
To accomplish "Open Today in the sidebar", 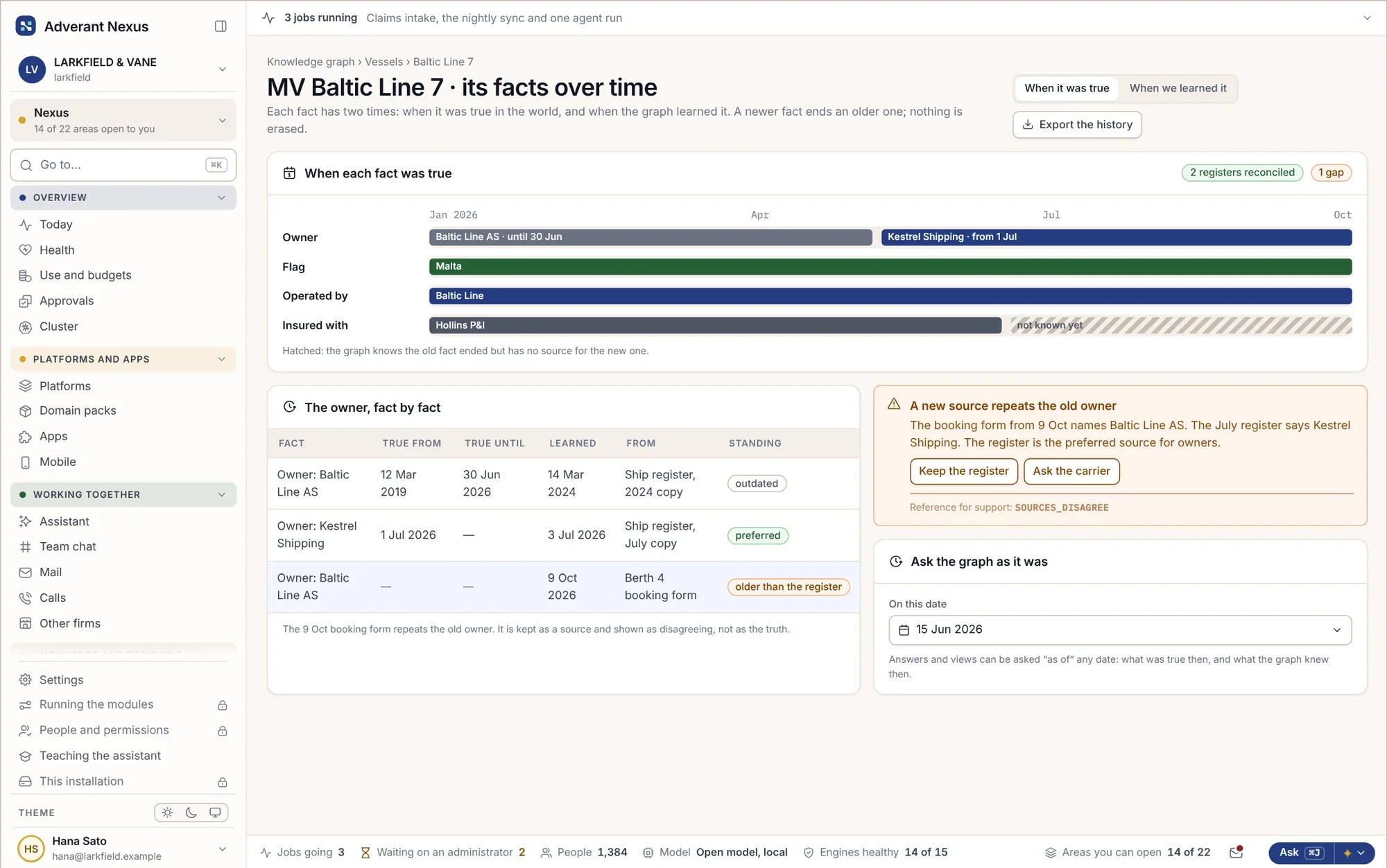I will pyautogui.click(x=123, y=225).
